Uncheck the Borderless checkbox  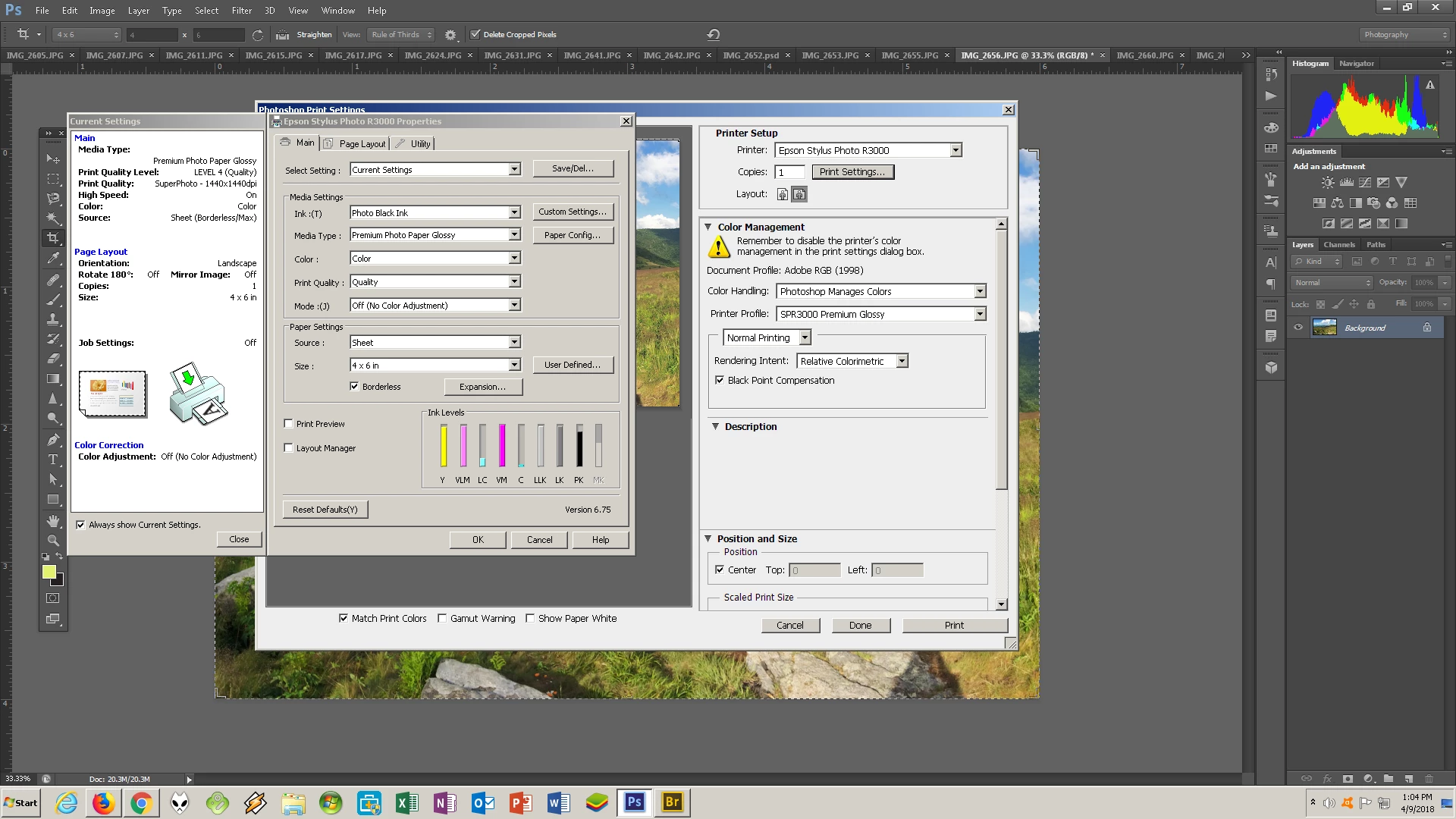(x=354, y=387)
